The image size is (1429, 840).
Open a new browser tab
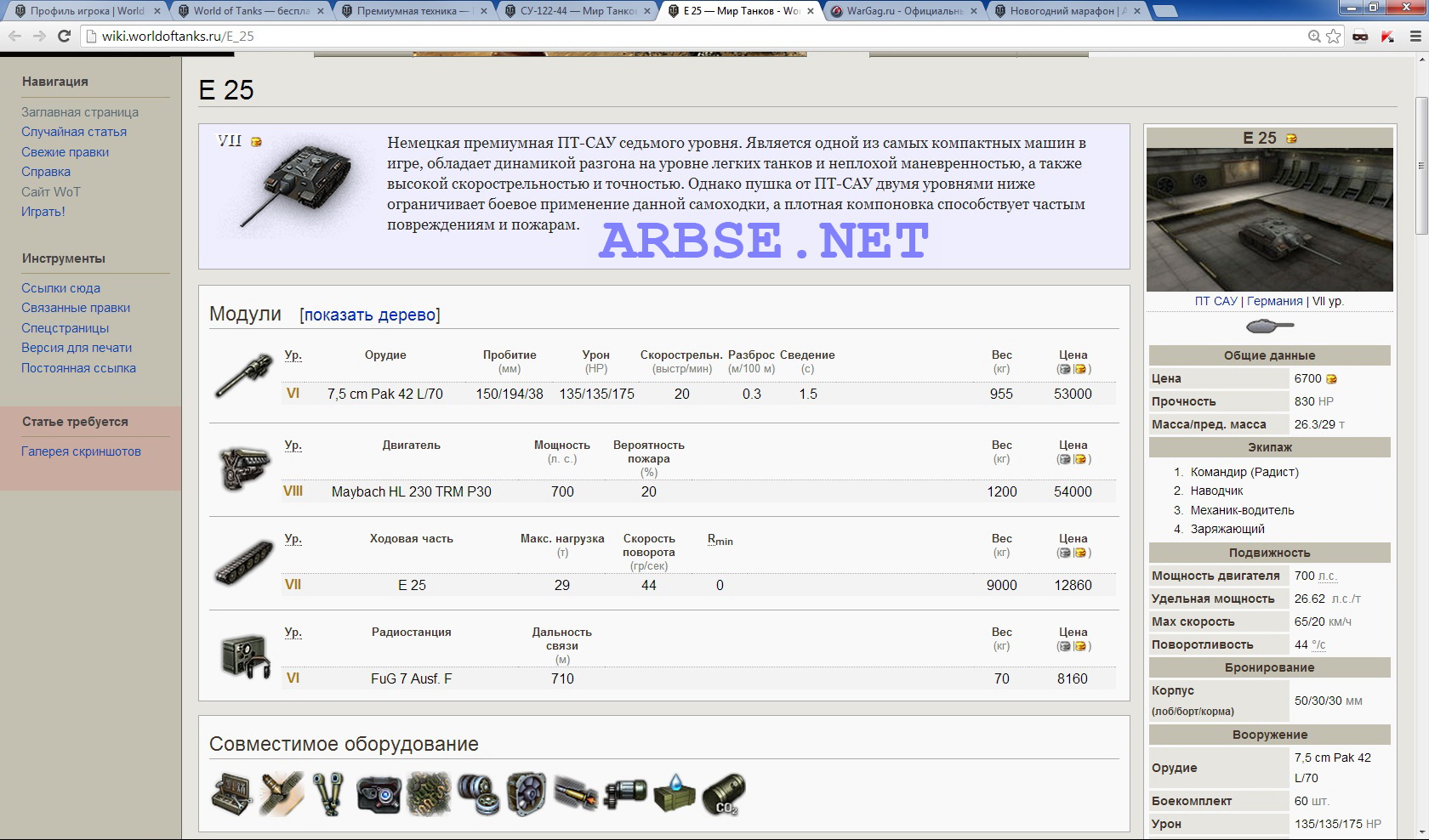pyautogui.click(x=1164, y=11)
